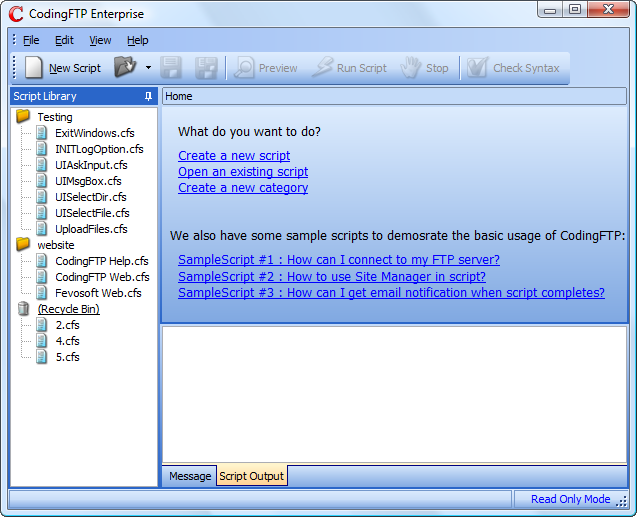
Task: Click the UIAskInput.cfs file icon
Action: click(x=41, y=164)
